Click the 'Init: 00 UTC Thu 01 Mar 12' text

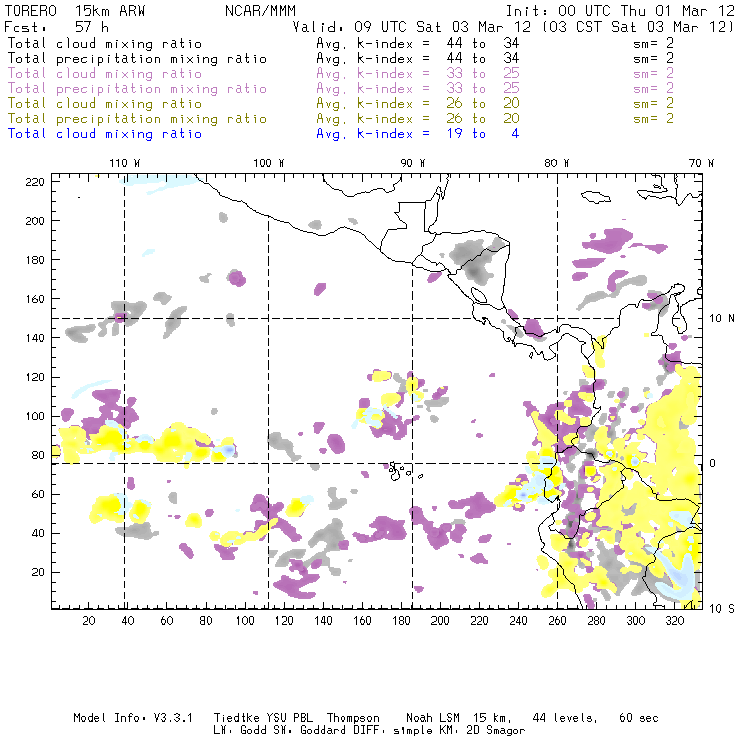620,11
